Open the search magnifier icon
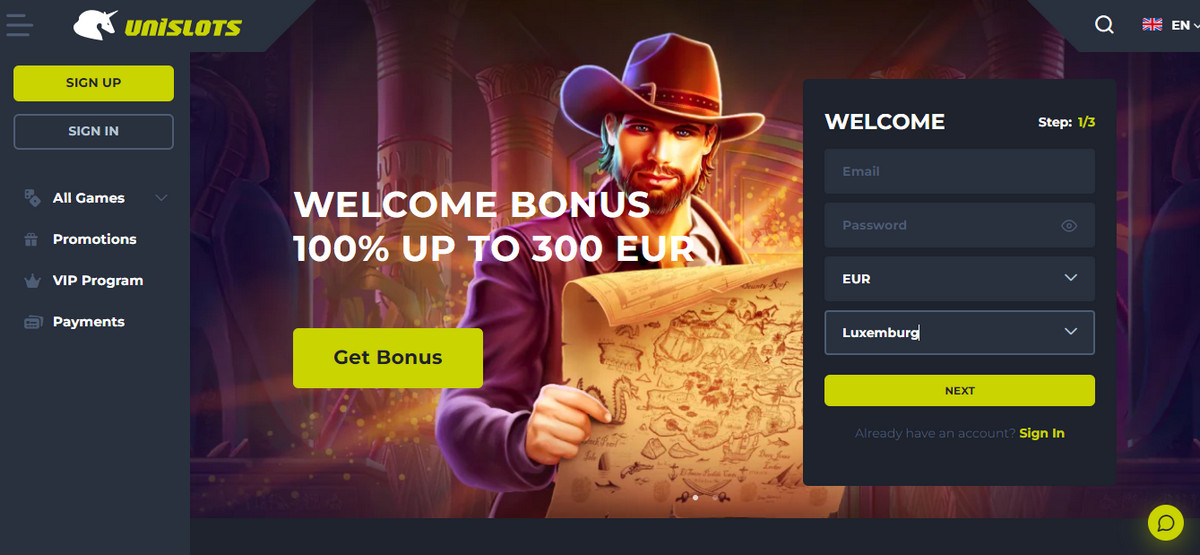This screenshot has height=555, width=1200. [1104, 25]
